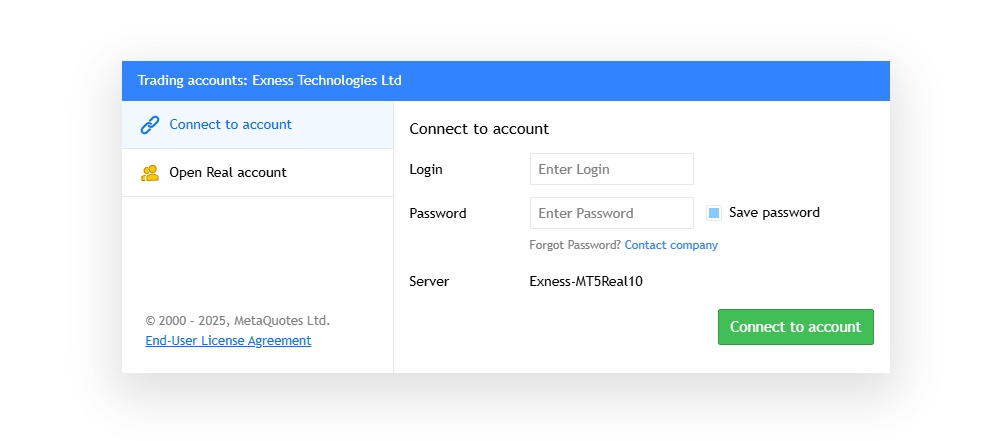The height and width of the screenshot is (441, 988).
Task: Click the Connect to account form heading
Action: point(480,129)
